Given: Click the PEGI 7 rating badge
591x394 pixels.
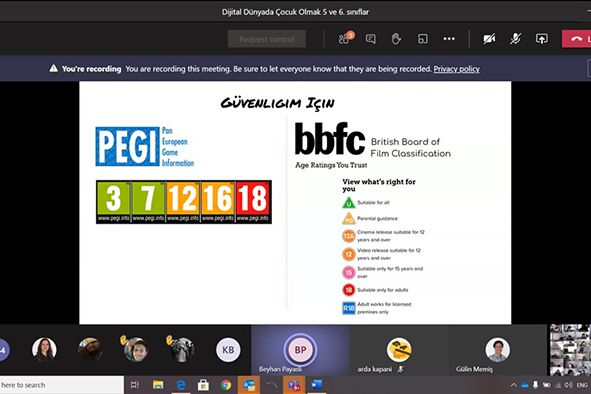Looking at the screenshot, I should coord(148,202).
